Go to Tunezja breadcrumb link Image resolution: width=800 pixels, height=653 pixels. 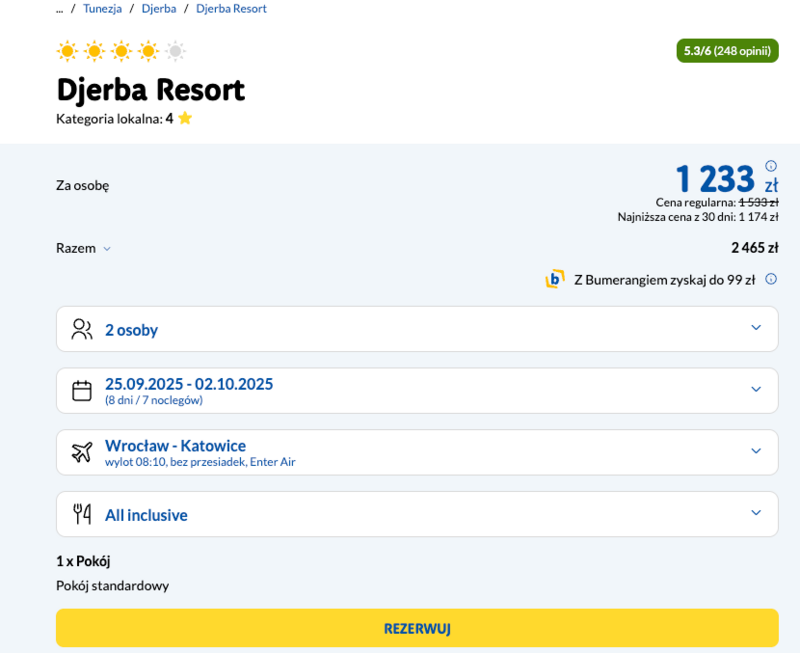102,9
